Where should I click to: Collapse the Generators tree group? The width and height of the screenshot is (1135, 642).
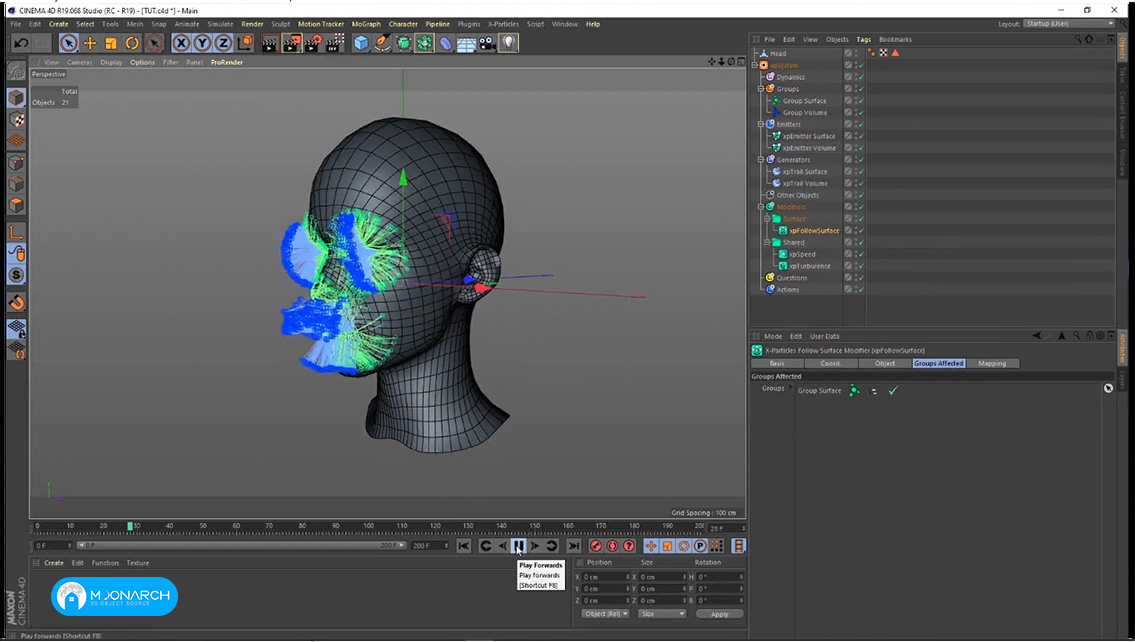click(x=761, y=160)
